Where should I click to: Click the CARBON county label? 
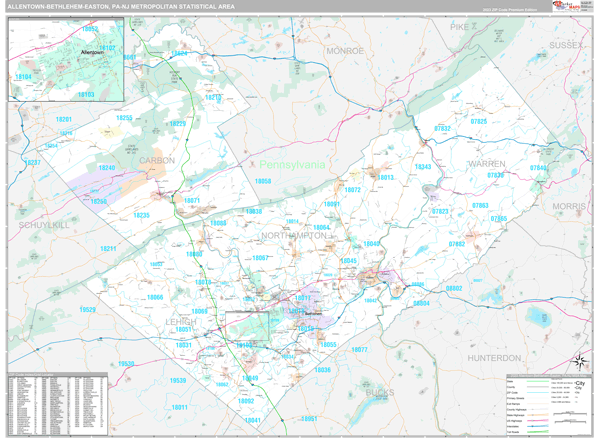tap(157, 160)
